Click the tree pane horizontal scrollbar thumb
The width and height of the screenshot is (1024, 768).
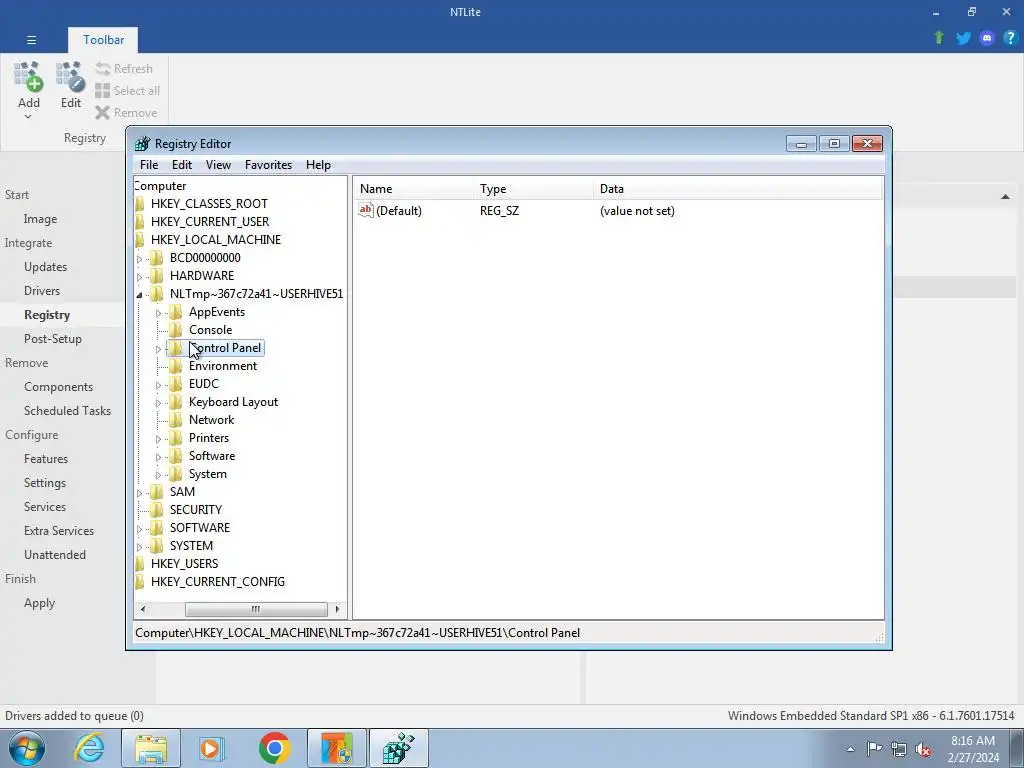click(256, 609)
